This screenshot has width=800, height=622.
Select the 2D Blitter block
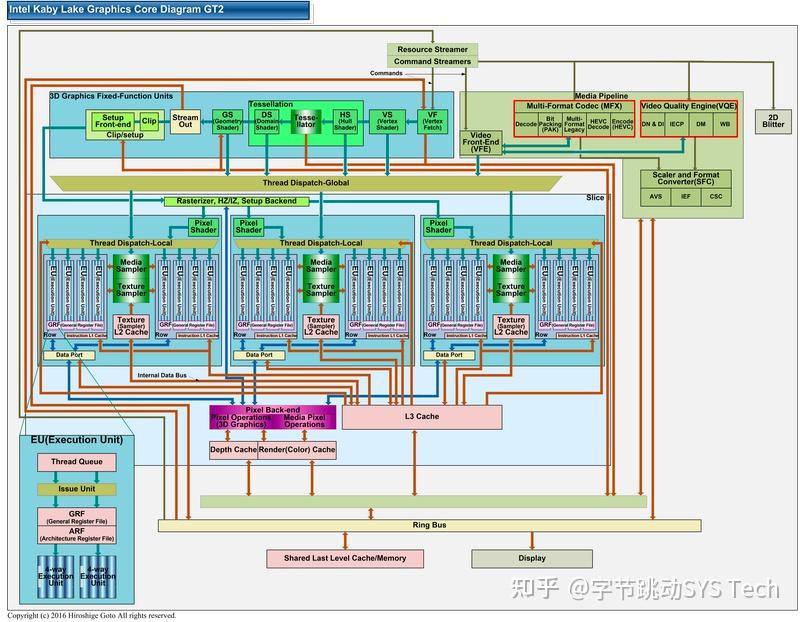772,120
